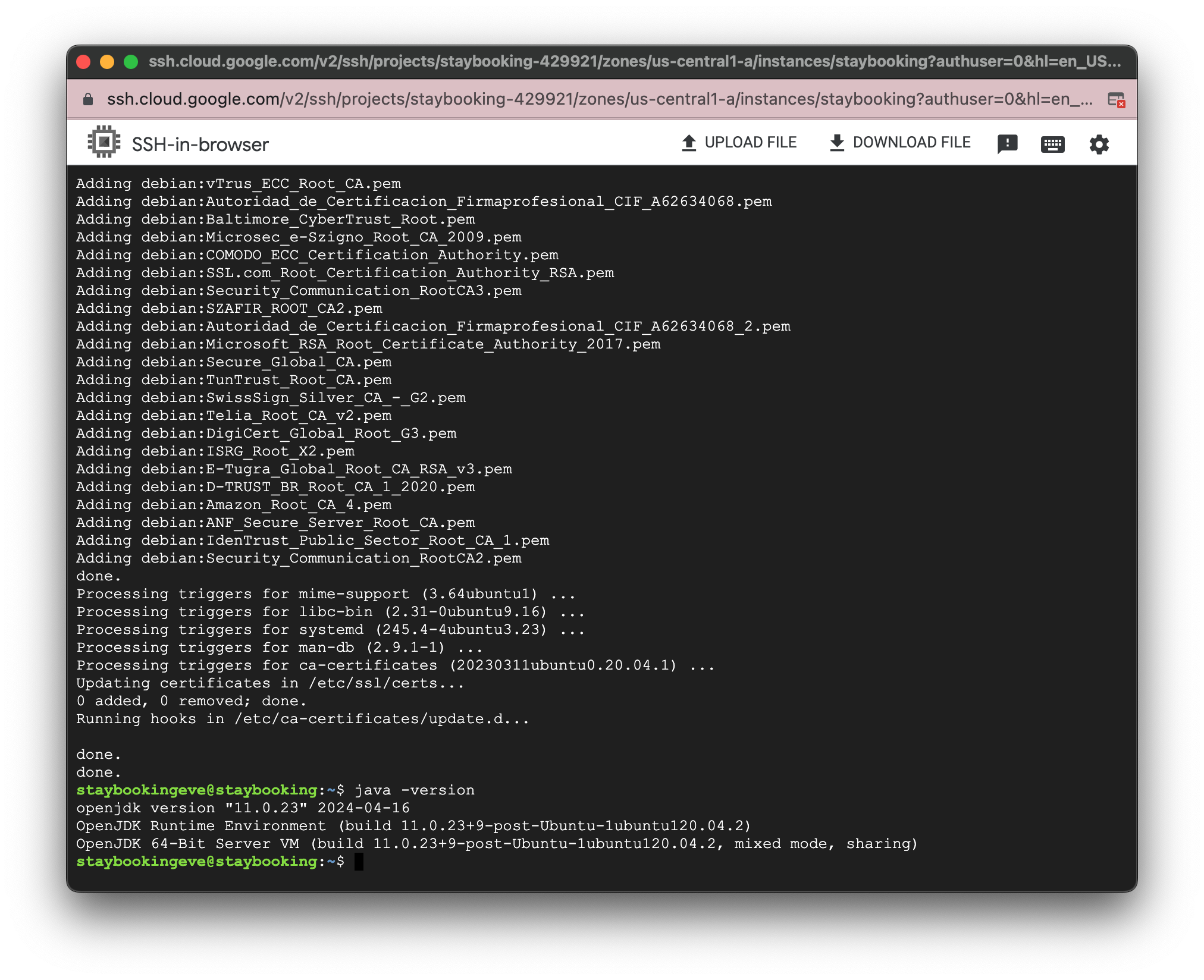Click the blocked-cookies icon in the address bar
The image size is (1204, 980).
[1118, 101]
